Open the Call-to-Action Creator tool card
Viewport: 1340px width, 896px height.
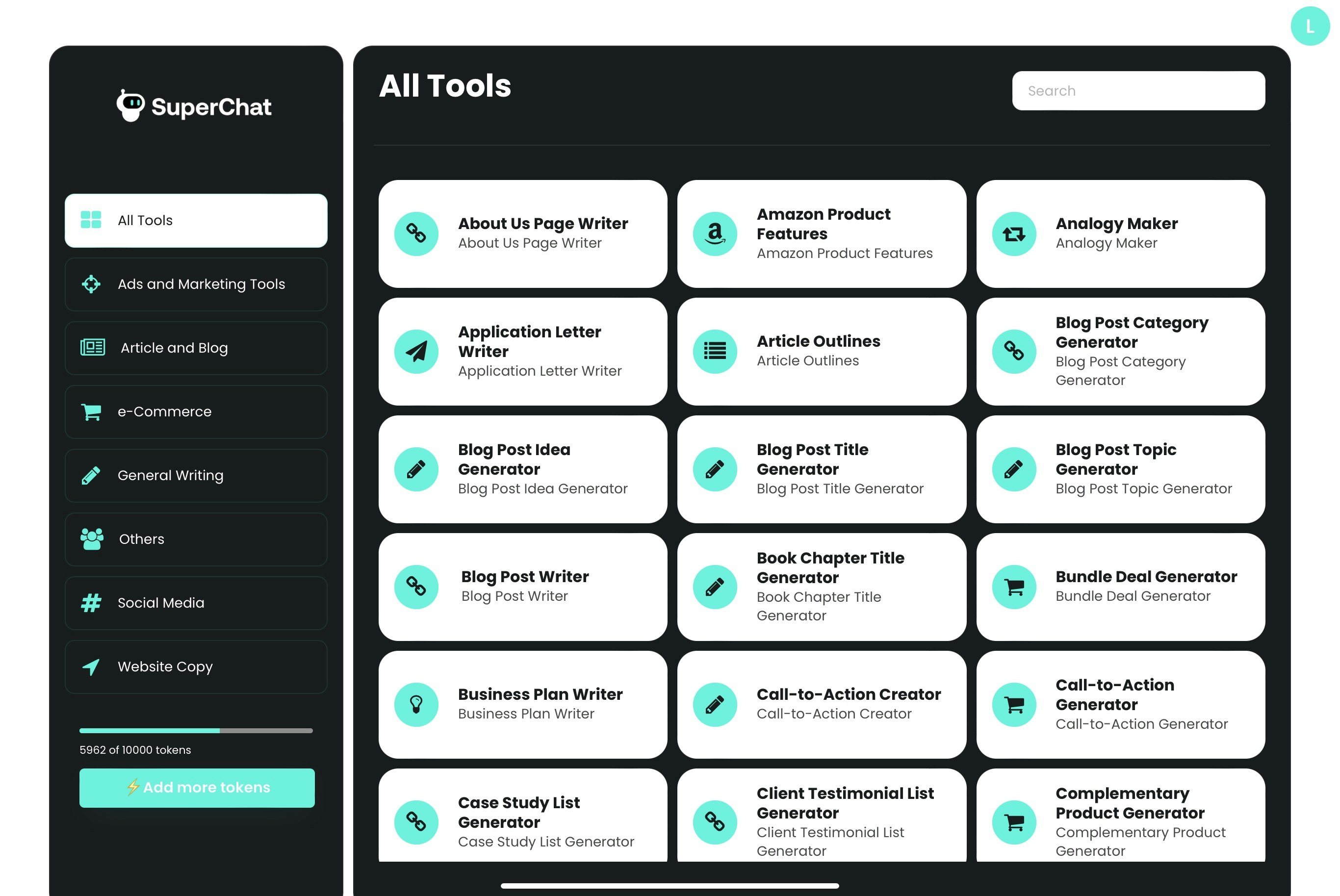tap(821, 705)
